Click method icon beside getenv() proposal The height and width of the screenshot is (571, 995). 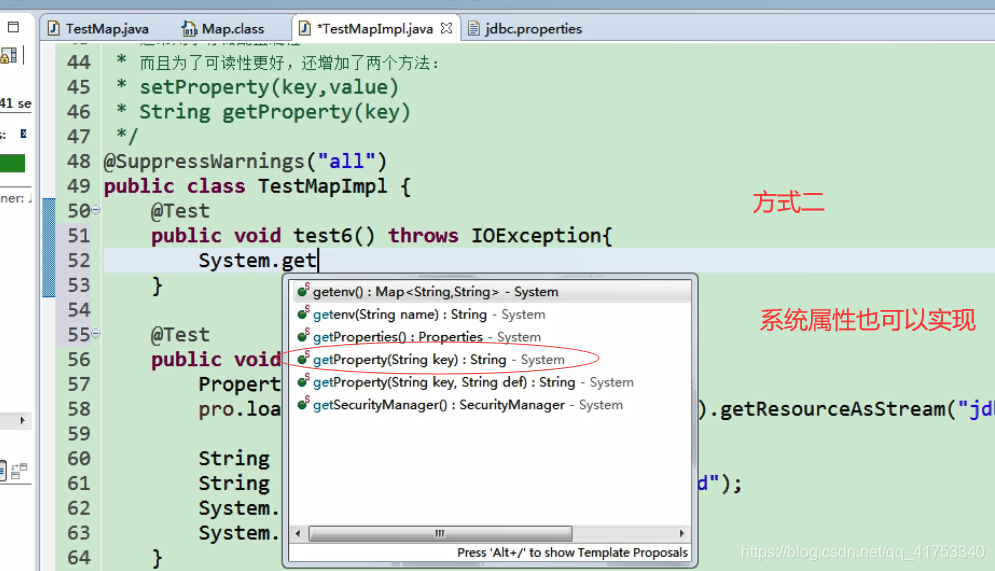pyautogui.click(x=303, y=292)
